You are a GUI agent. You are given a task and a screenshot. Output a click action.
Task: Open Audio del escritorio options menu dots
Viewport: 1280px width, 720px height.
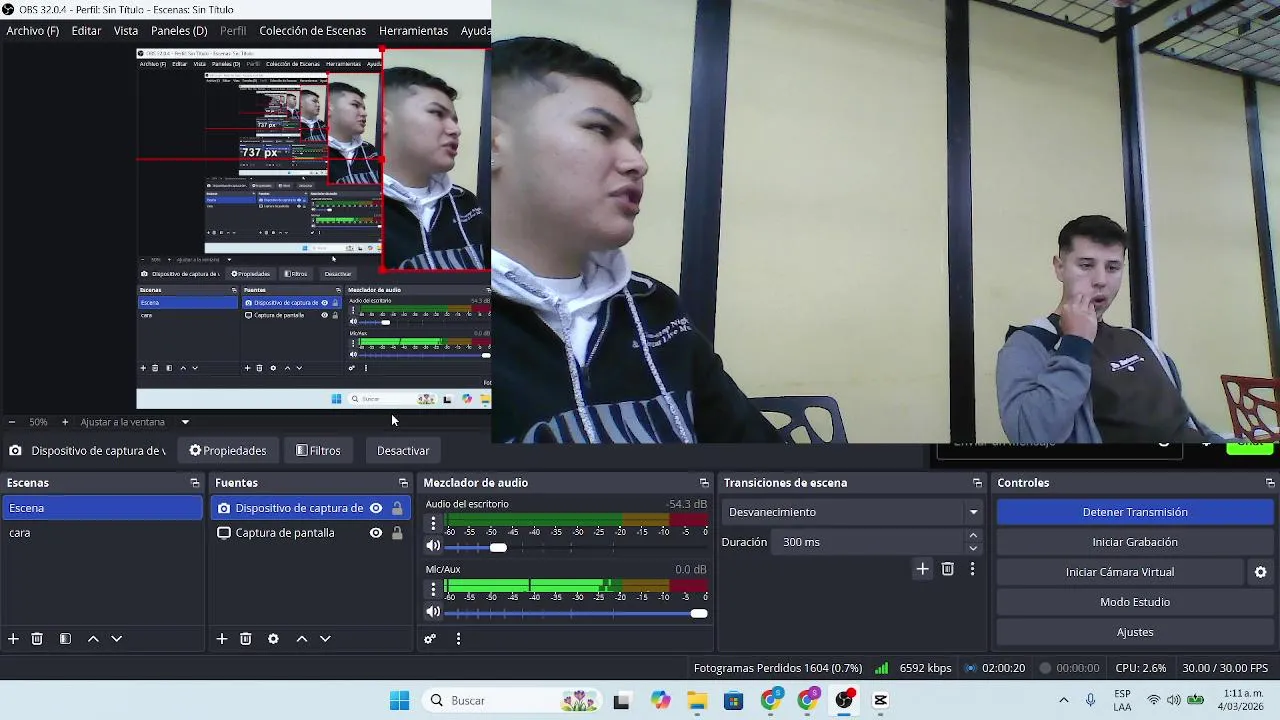(x=433, y=524)
